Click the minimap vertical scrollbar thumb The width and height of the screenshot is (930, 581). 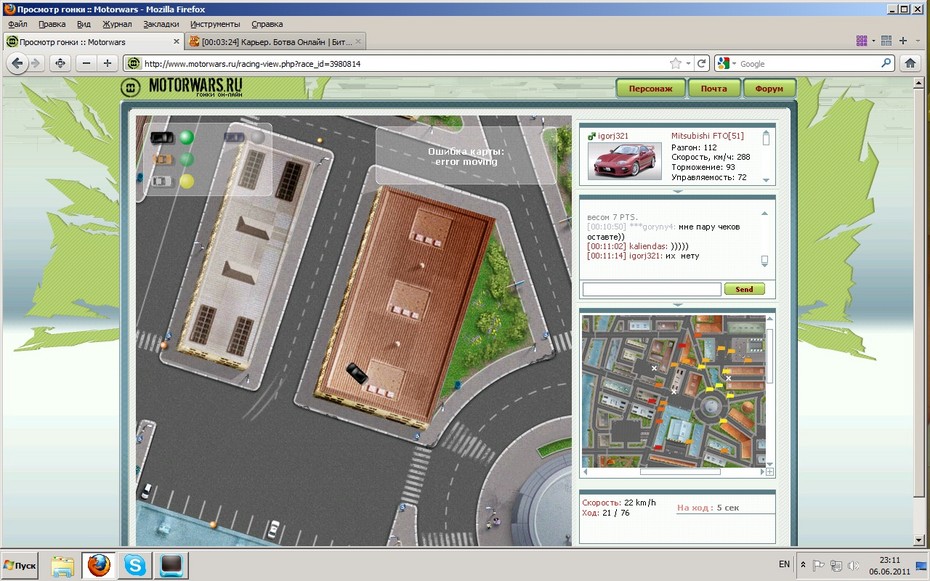coord(769,355)
